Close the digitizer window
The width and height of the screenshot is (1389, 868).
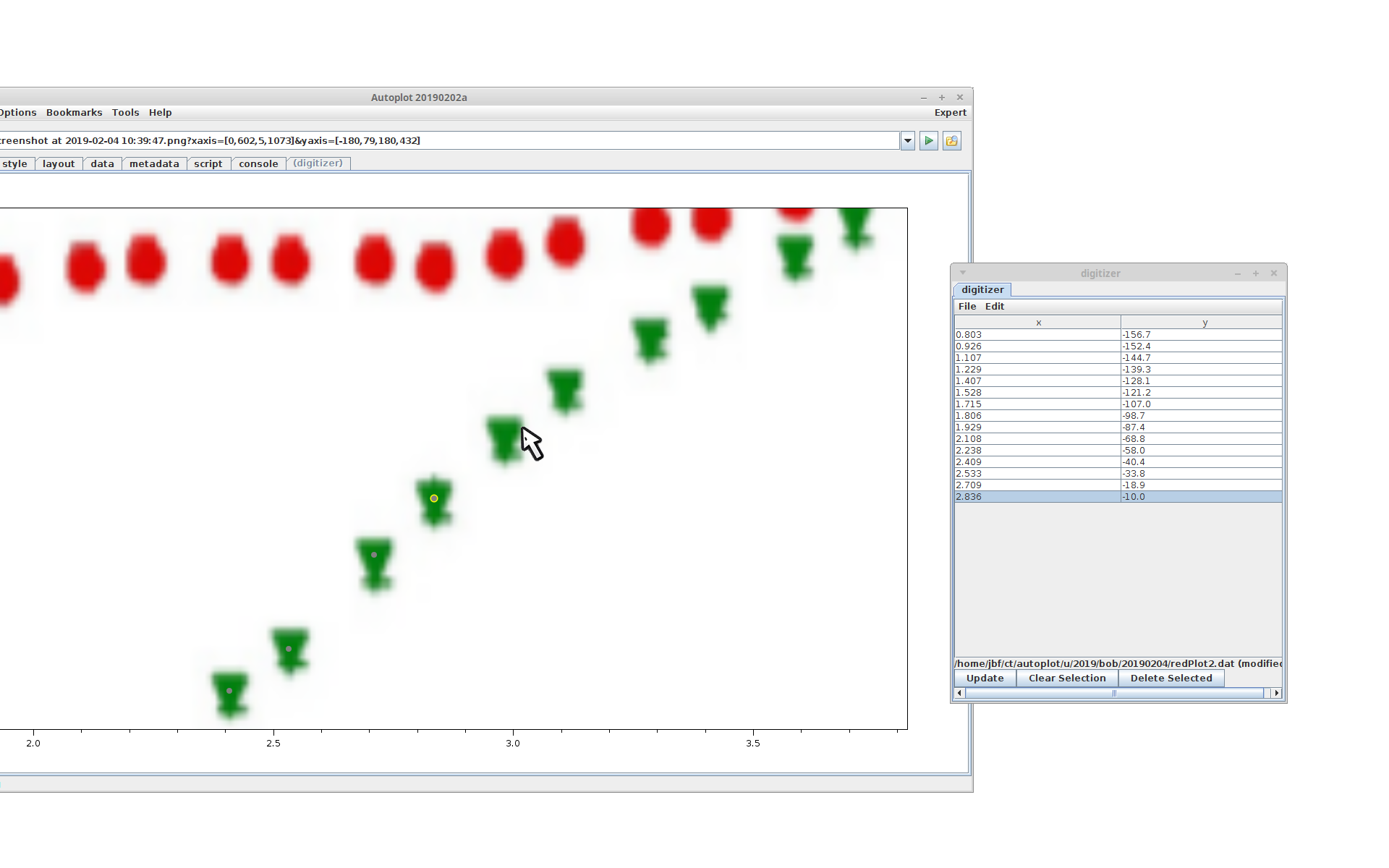click(1274, 273)
